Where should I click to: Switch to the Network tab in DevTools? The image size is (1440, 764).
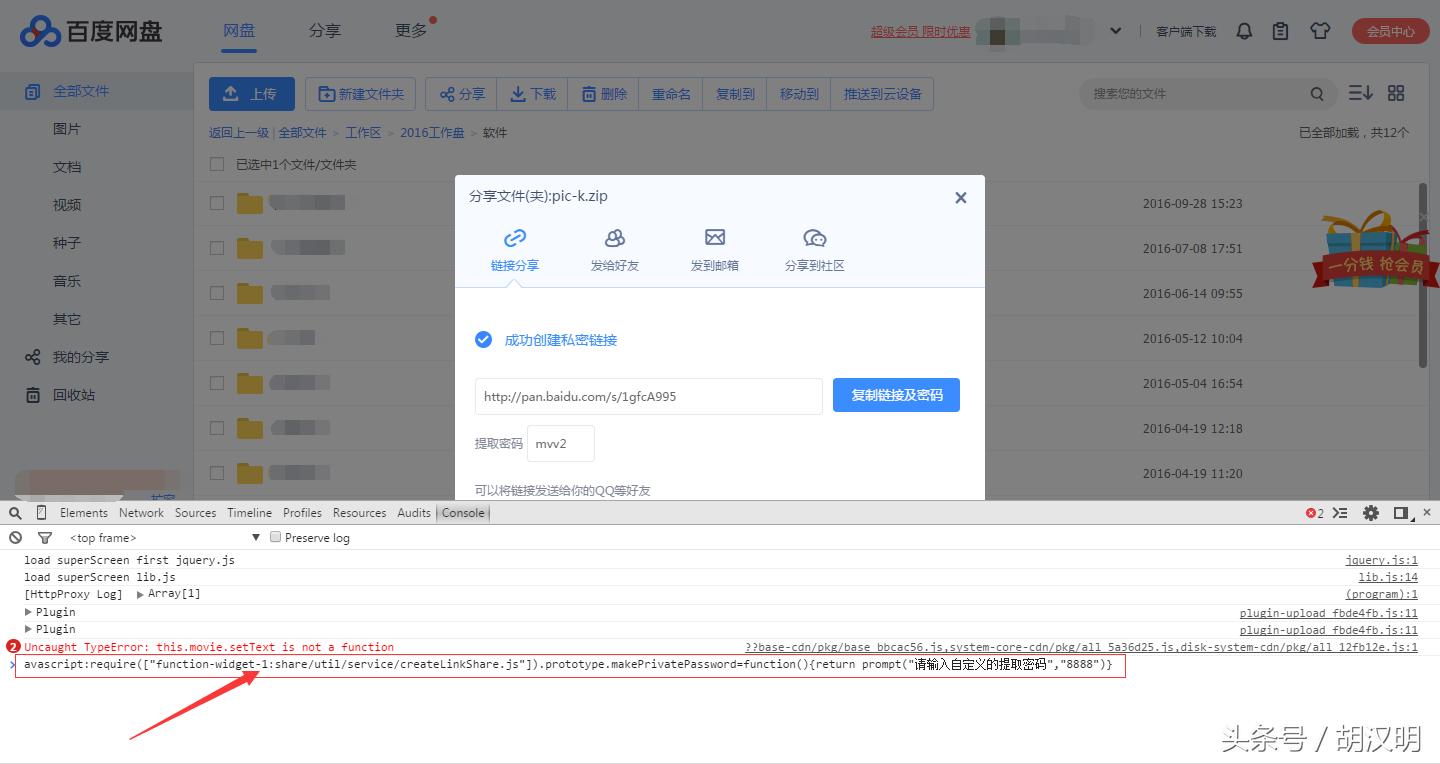tap(141, 512)
